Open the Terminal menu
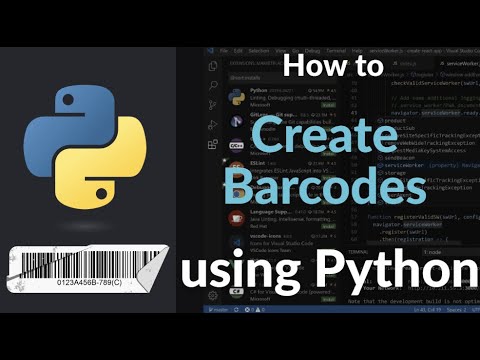Screen dimensions: 480x360 [x=336, y=51]
